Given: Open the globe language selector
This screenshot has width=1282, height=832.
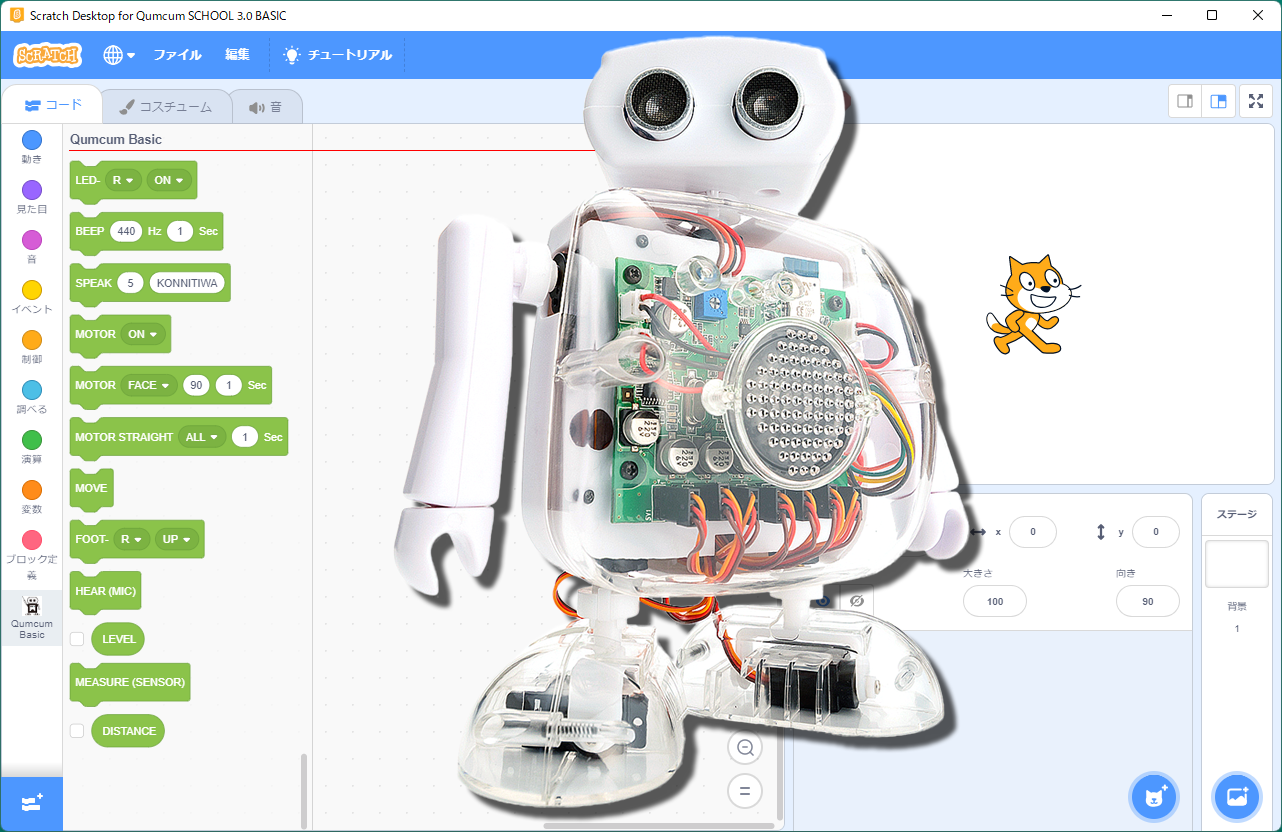Looking at the screenshot, I should coord(119,55).
